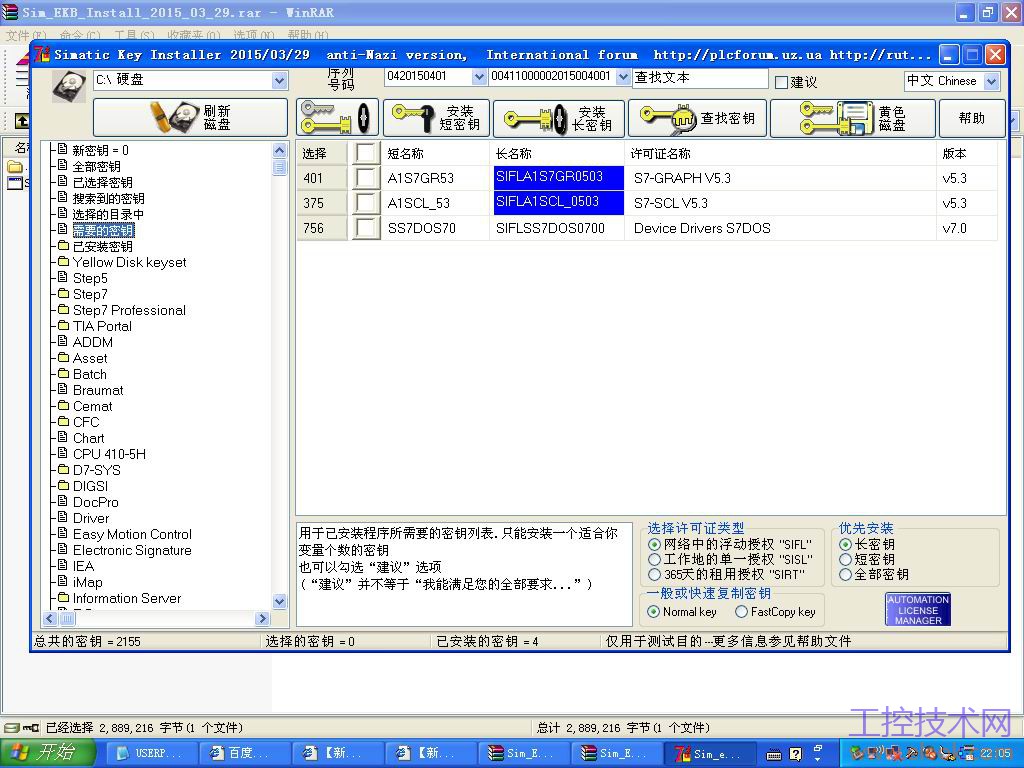Switch to USERP taskbar item
This screenshot has height=768, width=1024.
pyautogui.click(x=152, y=754)
